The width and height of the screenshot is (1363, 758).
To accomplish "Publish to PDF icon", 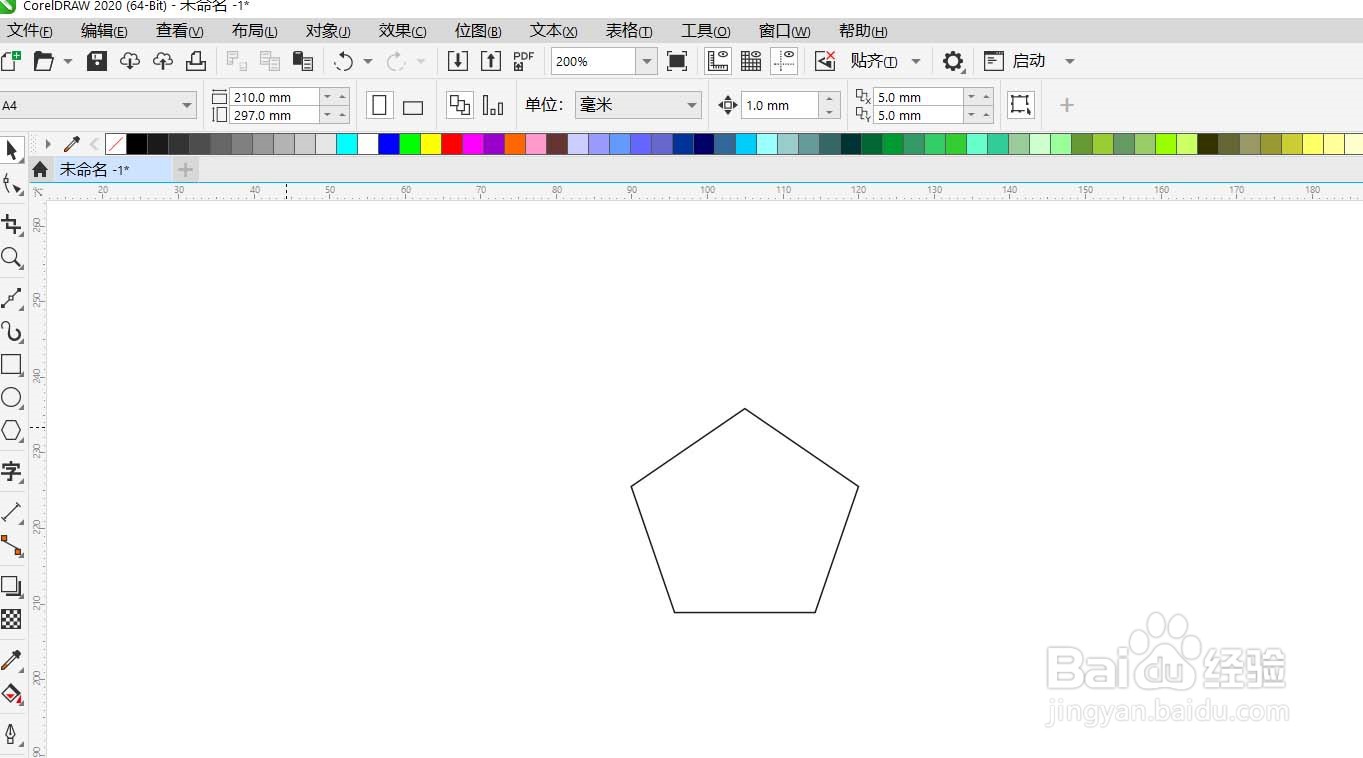I will (x=524, y=61).
